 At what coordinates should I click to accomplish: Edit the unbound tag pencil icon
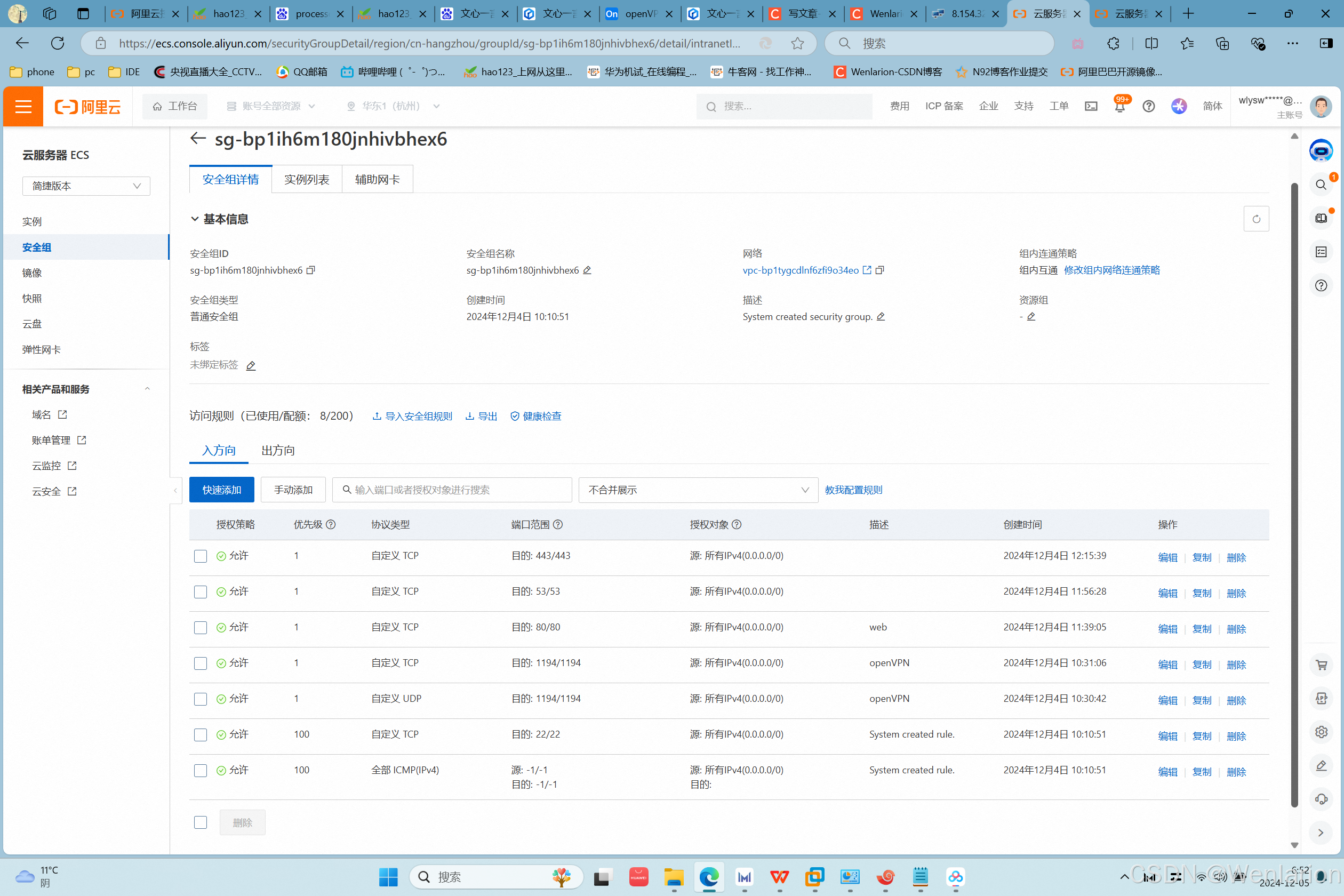point(251,366)
